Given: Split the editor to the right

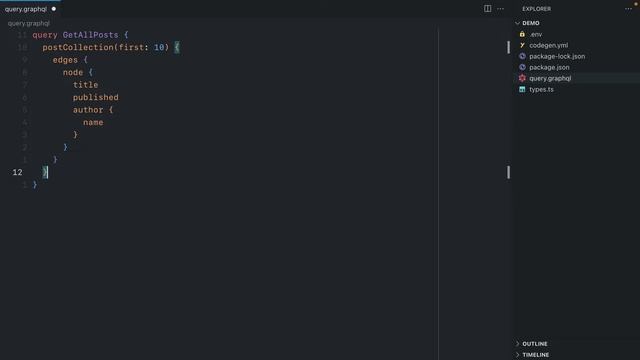Looking at the screenshot, I should point(487,9).
